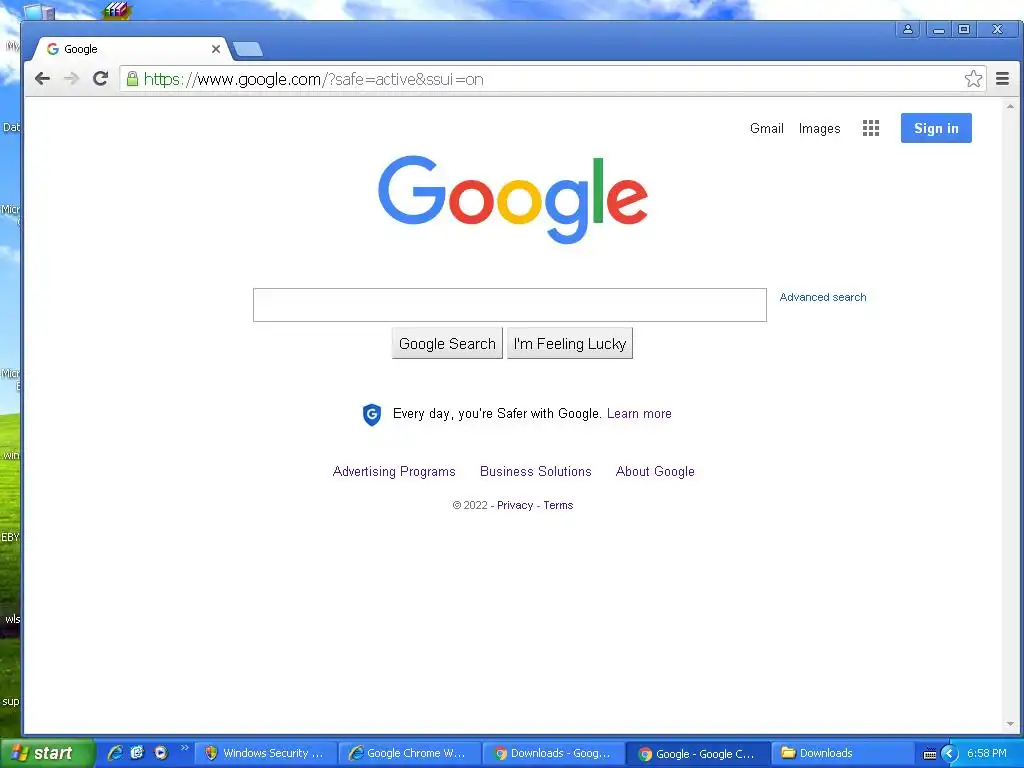Open the Chrome hamburger menu
The image size is (1024, 768).
click(1002, 79)
